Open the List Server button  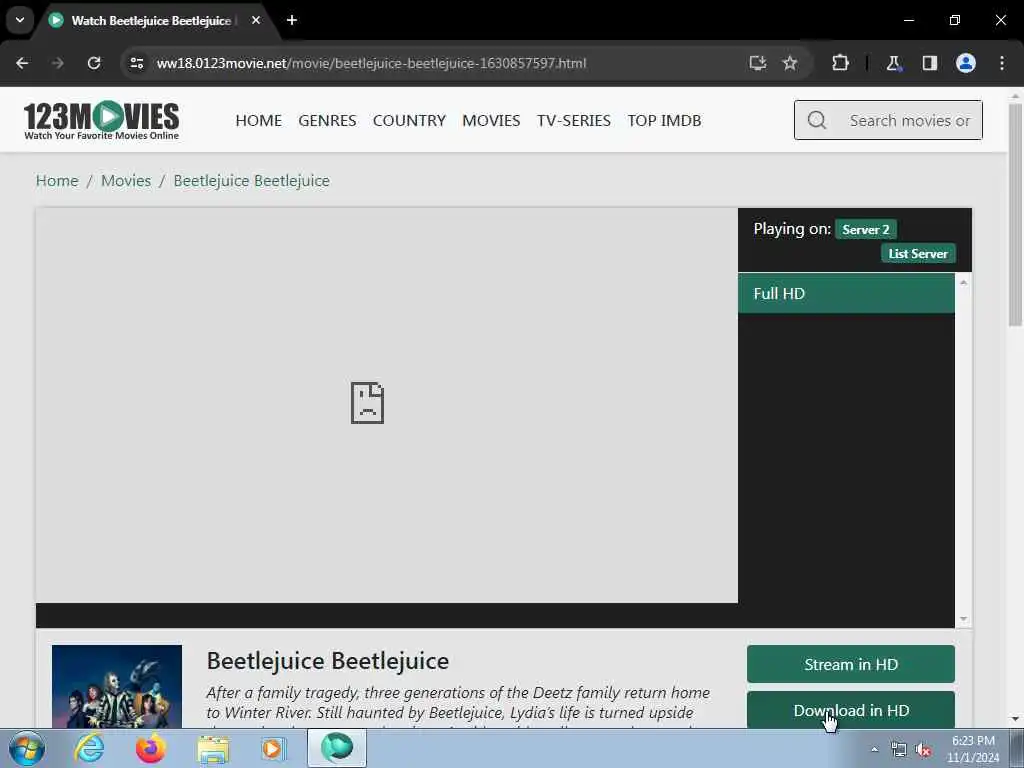pyautogui.click(x=918, y=253)
